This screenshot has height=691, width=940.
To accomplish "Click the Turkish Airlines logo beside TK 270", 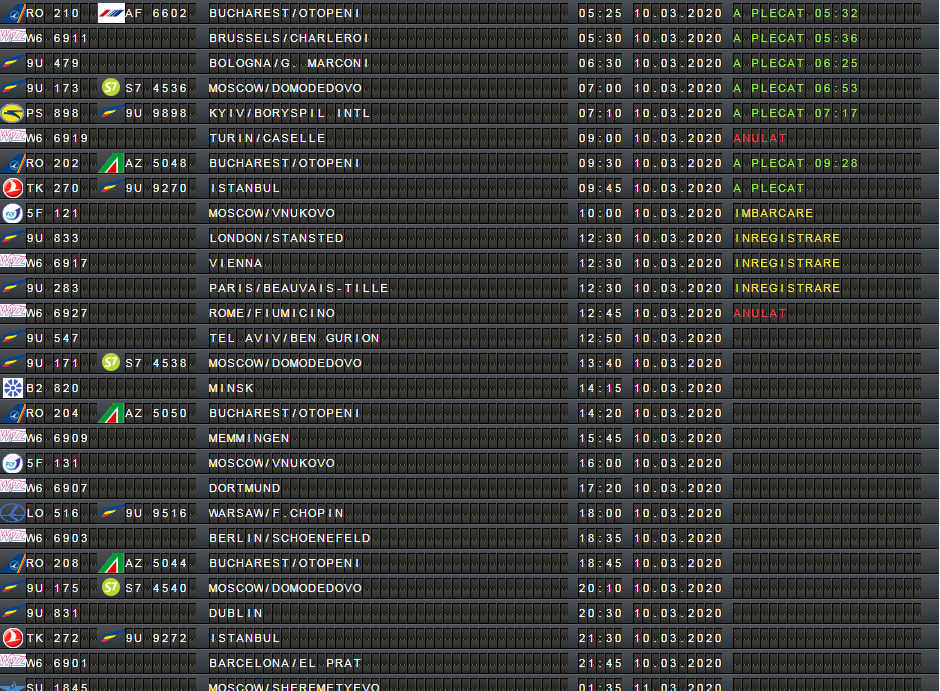I will (13, 188).
